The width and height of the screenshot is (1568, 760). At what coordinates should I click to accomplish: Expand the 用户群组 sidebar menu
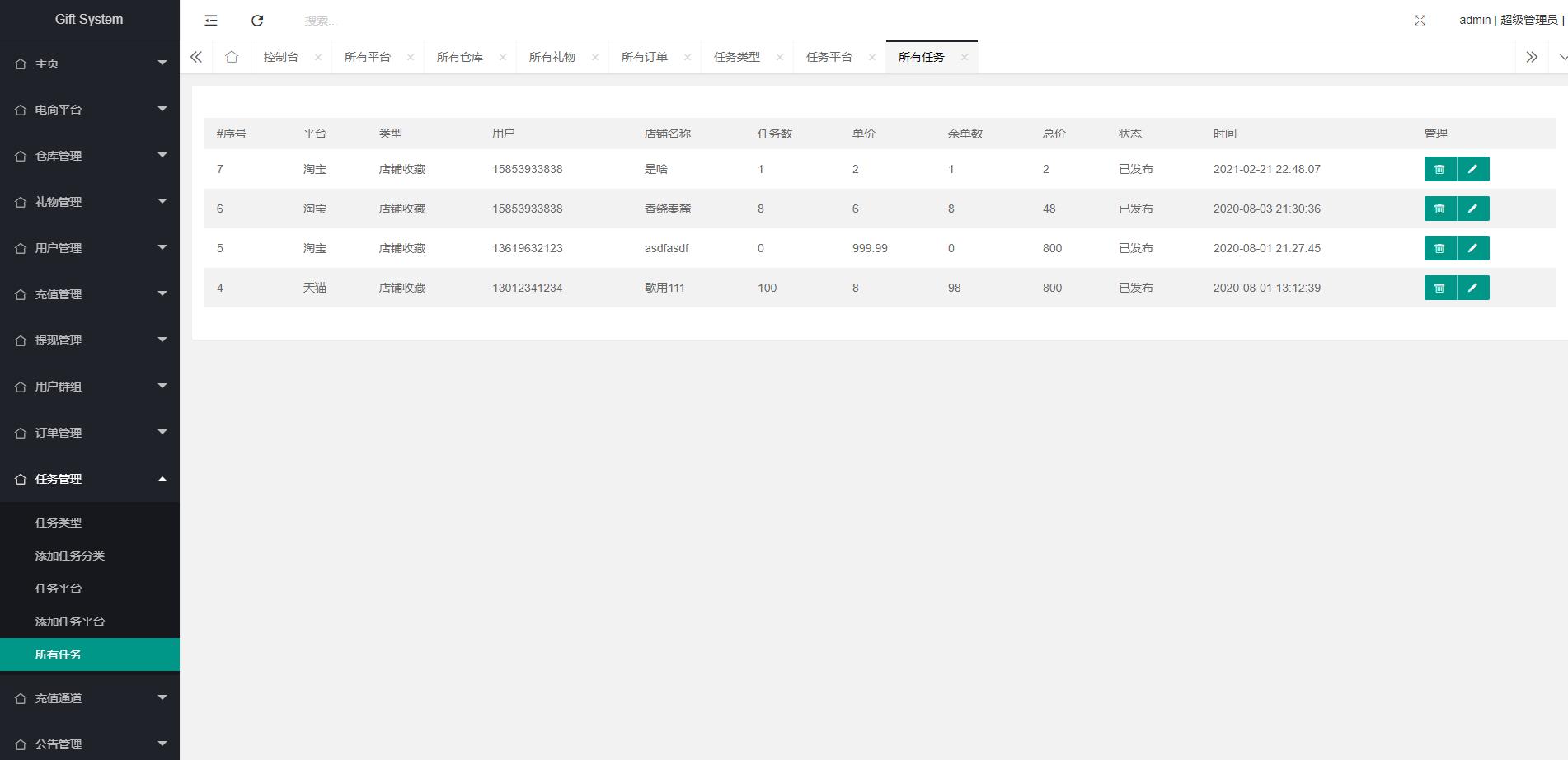tap(90, 387)
